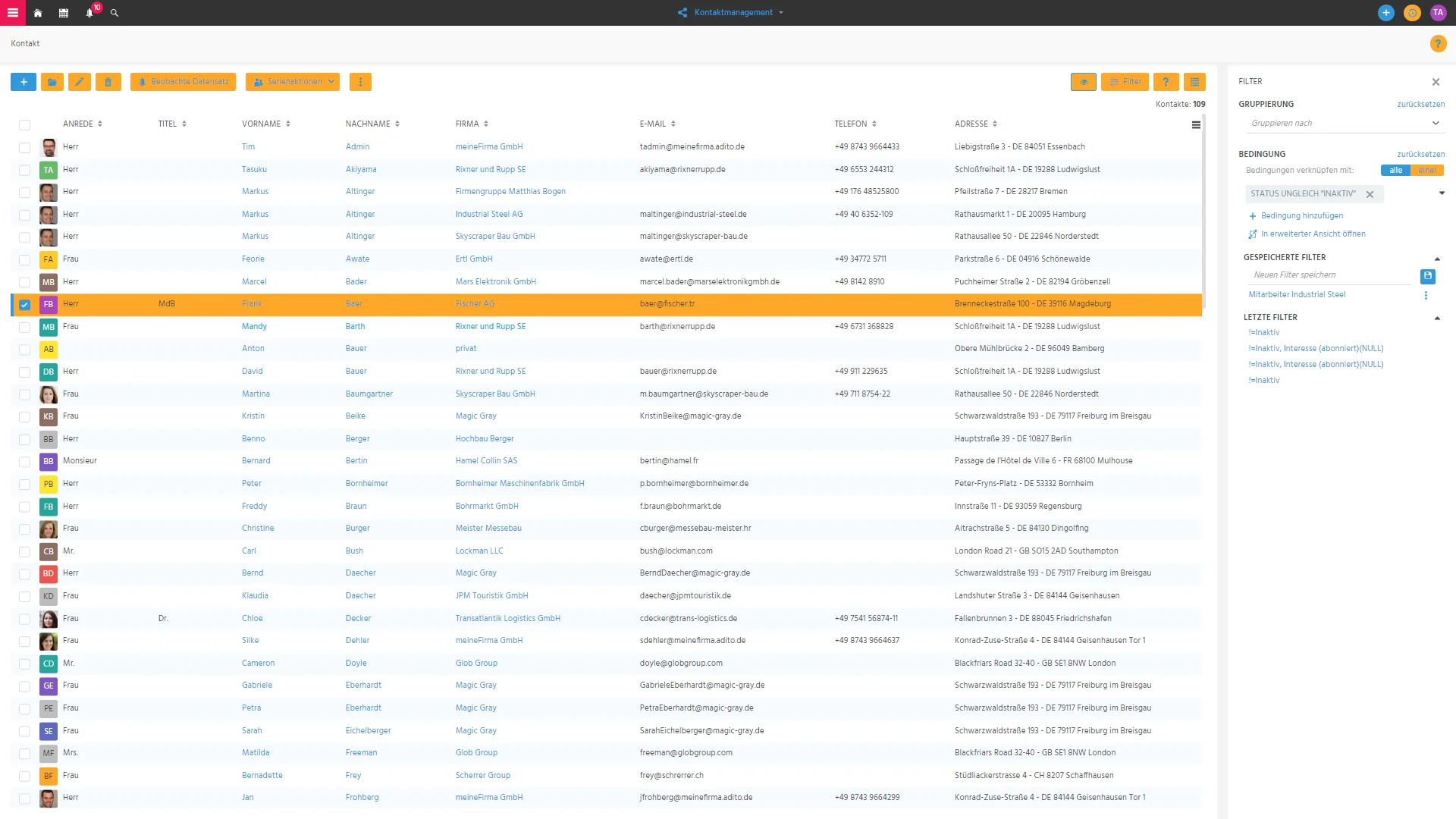Click Beobachte Datensatz button
This screenshot has width=1456, height=819.
183,82
